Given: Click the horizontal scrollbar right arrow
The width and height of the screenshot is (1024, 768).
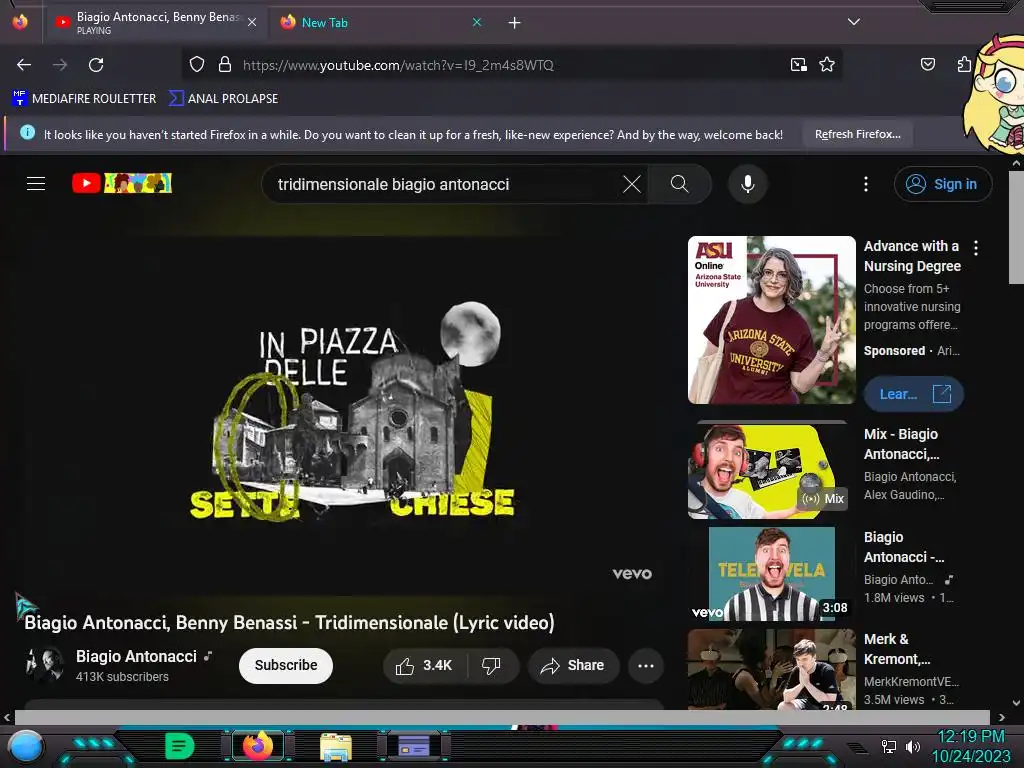Looking at the screenshot, I should (1001, 717).
